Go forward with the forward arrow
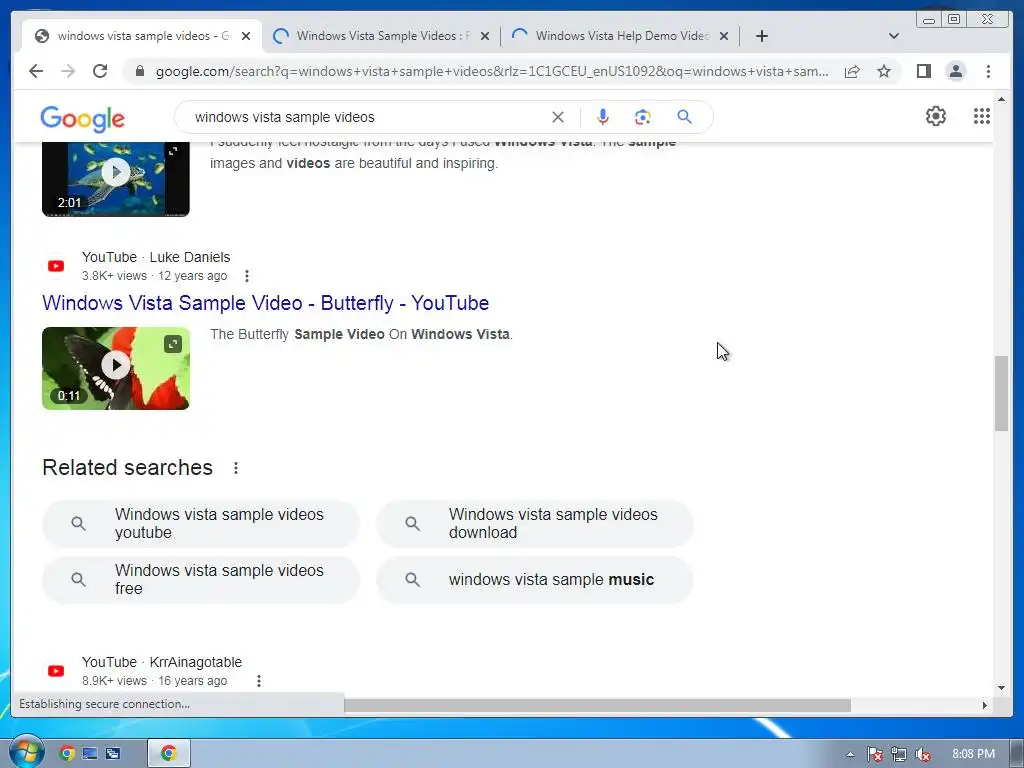1024x768 pixels. [68, 71]
